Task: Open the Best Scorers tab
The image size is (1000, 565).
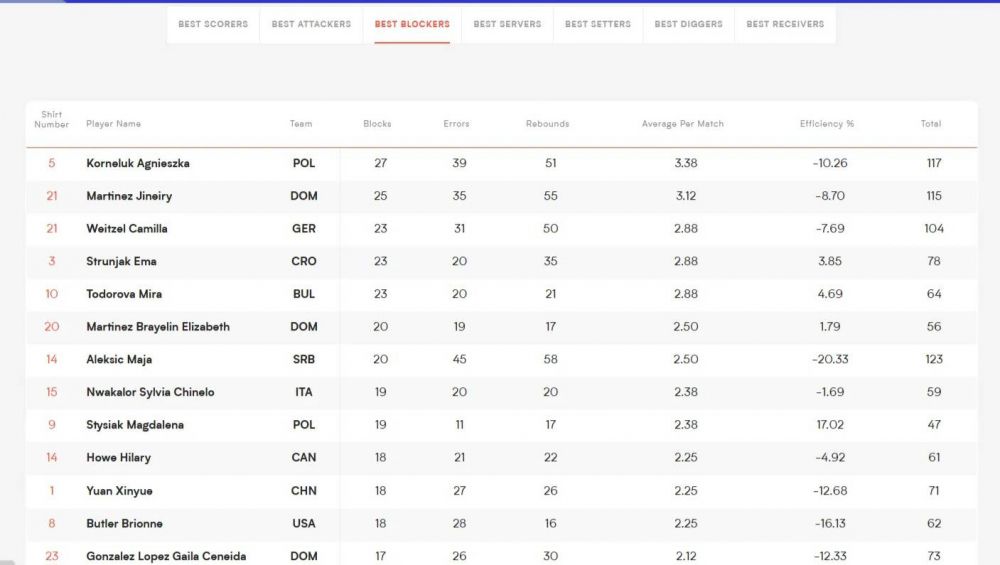Action: coord(213,24)
